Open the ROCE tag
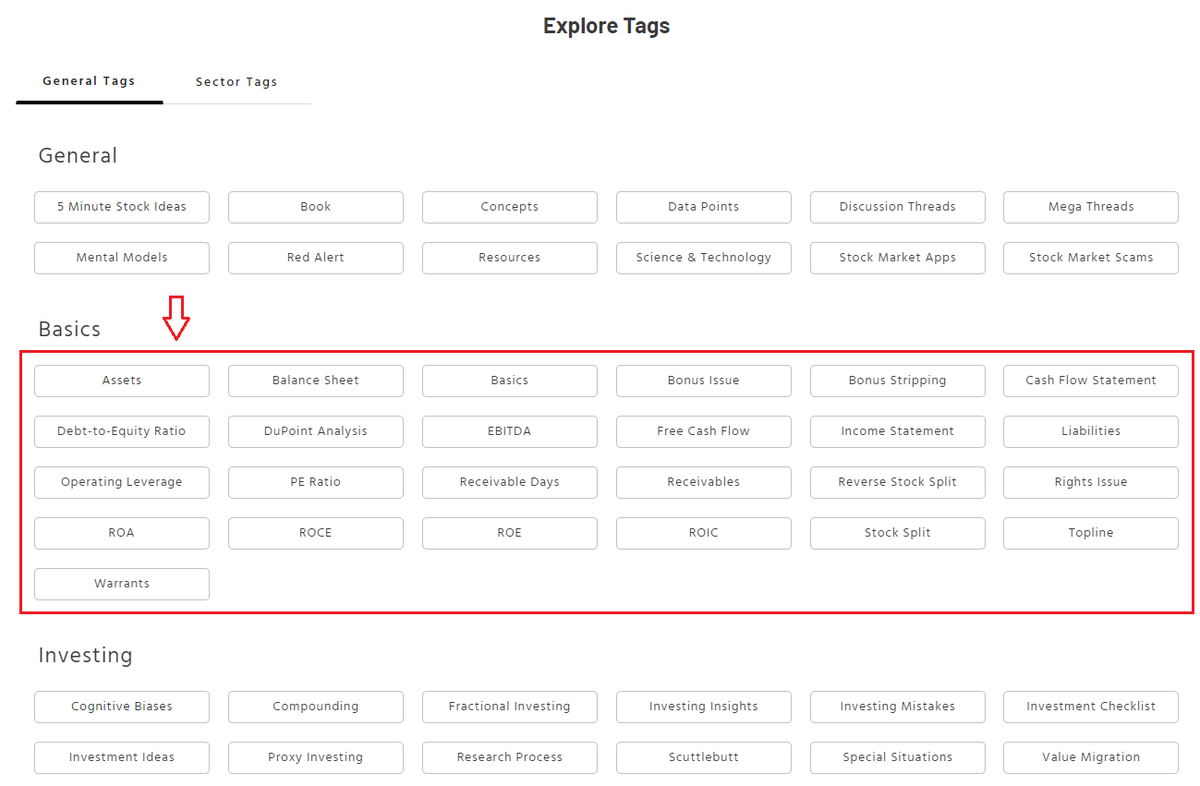 click(315, 533)
